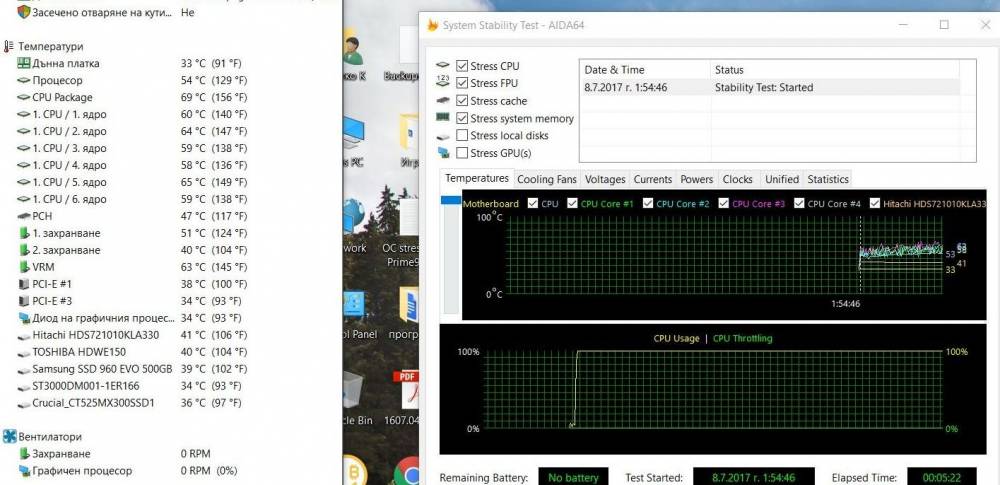
Task: Click the chip icon beside CPU Package
Action: (x=23, y=98)
